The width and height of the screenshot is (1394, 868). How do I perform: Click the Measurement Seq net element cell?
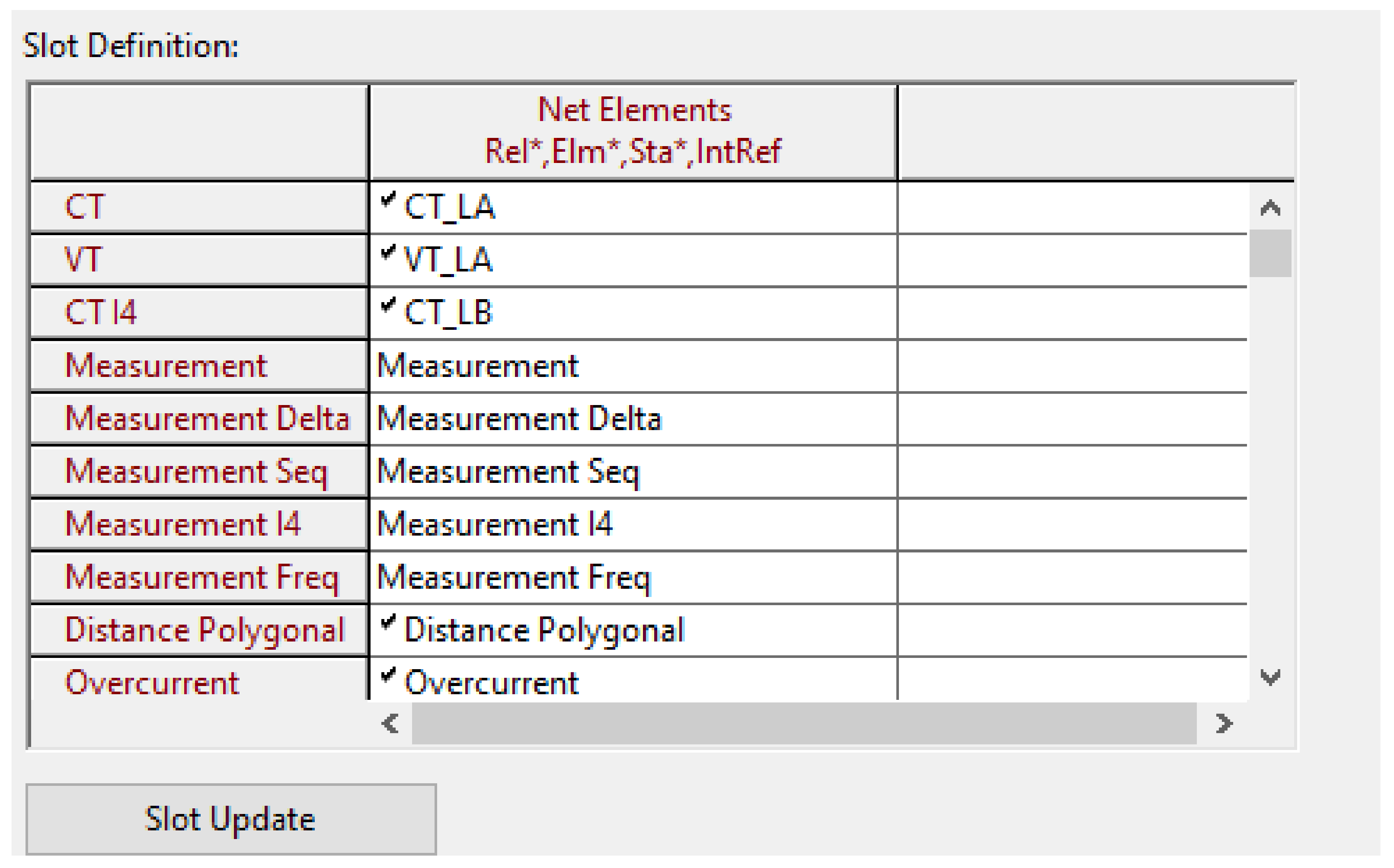click(633, 472)
